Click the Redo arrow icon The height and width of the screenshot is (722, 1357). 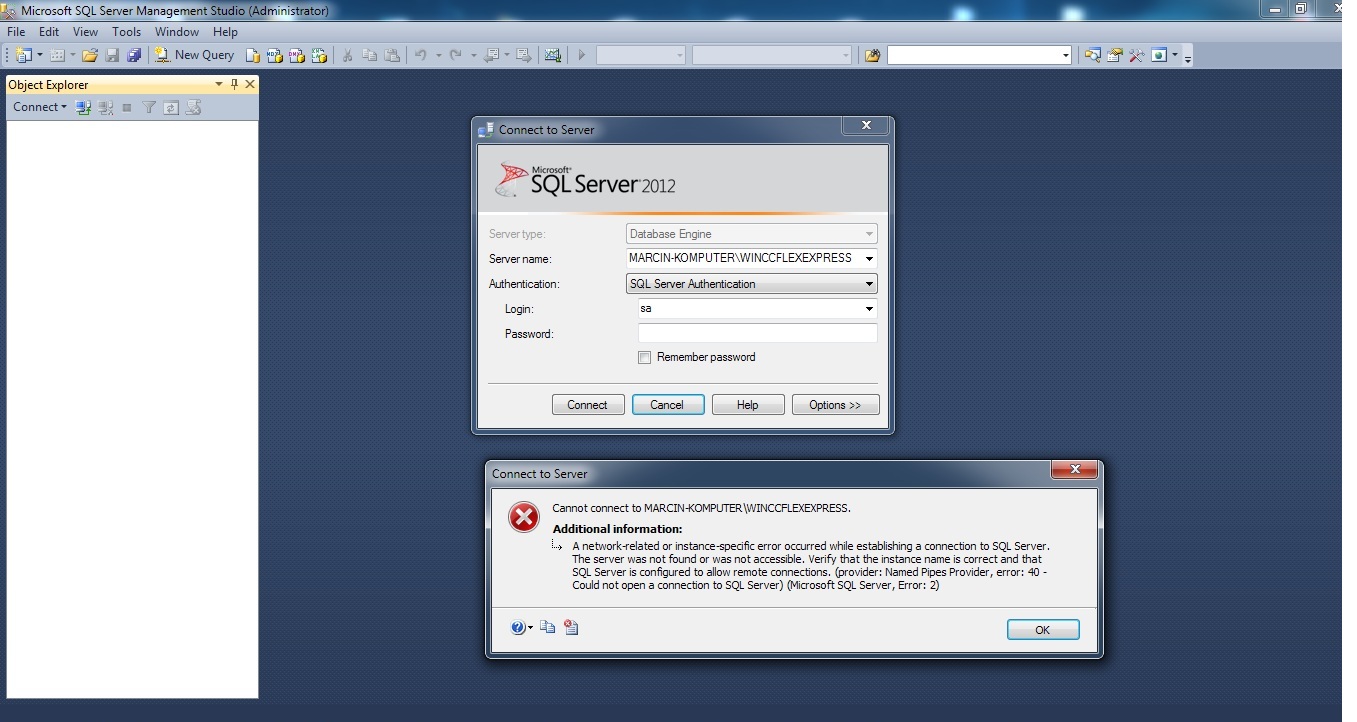pos(455,55)
